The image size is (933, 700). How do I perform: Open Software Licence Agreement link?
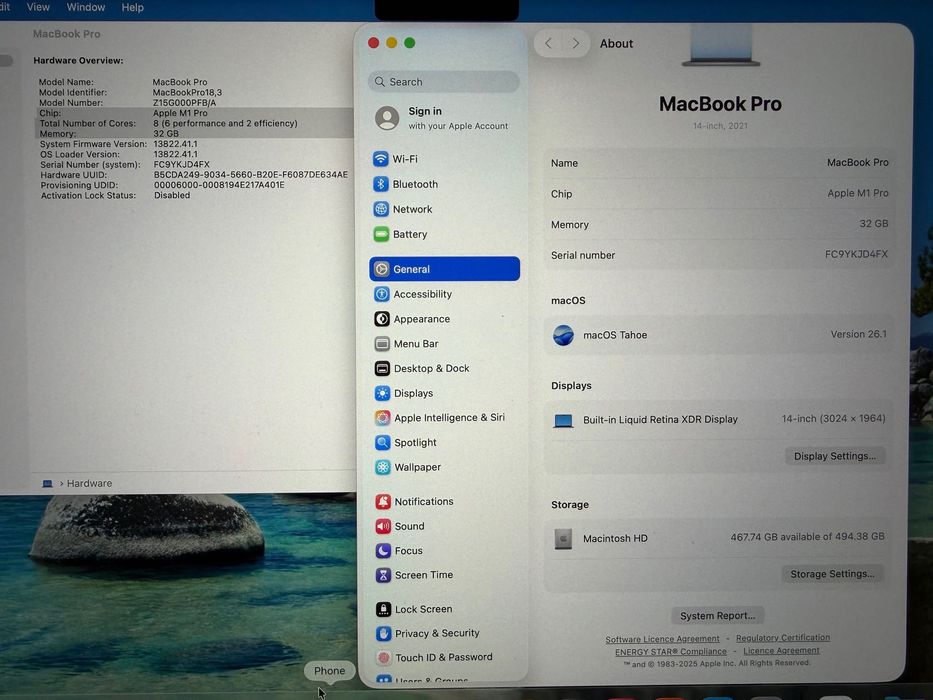pyautogui.click(x=662, y=639)
